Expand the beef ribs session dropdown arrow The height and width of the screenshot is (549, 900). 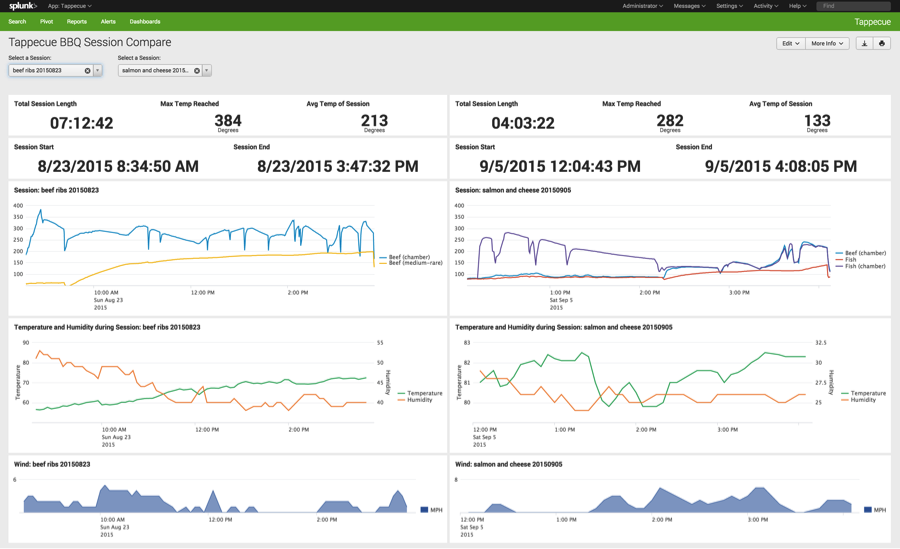click(x=98, y=71)
